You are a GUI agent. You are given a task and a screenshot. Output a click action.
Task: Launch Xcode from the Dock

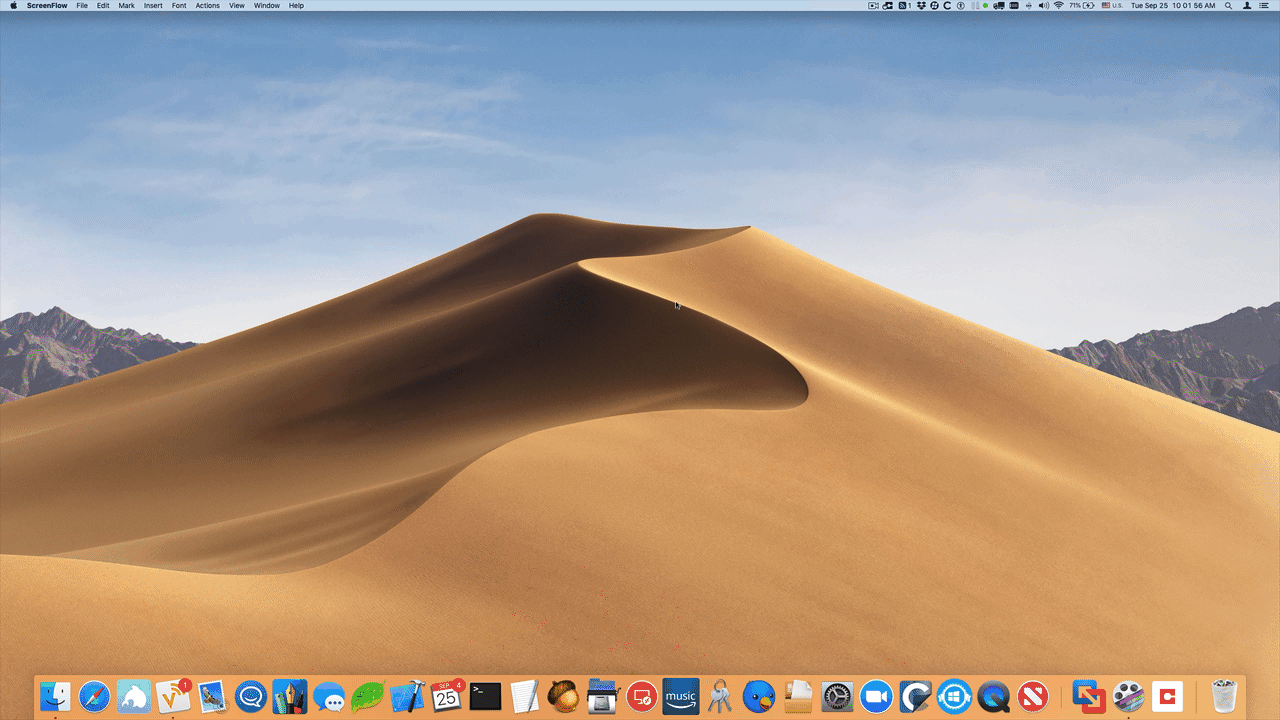pyautogui.click(x=406, y=697)
